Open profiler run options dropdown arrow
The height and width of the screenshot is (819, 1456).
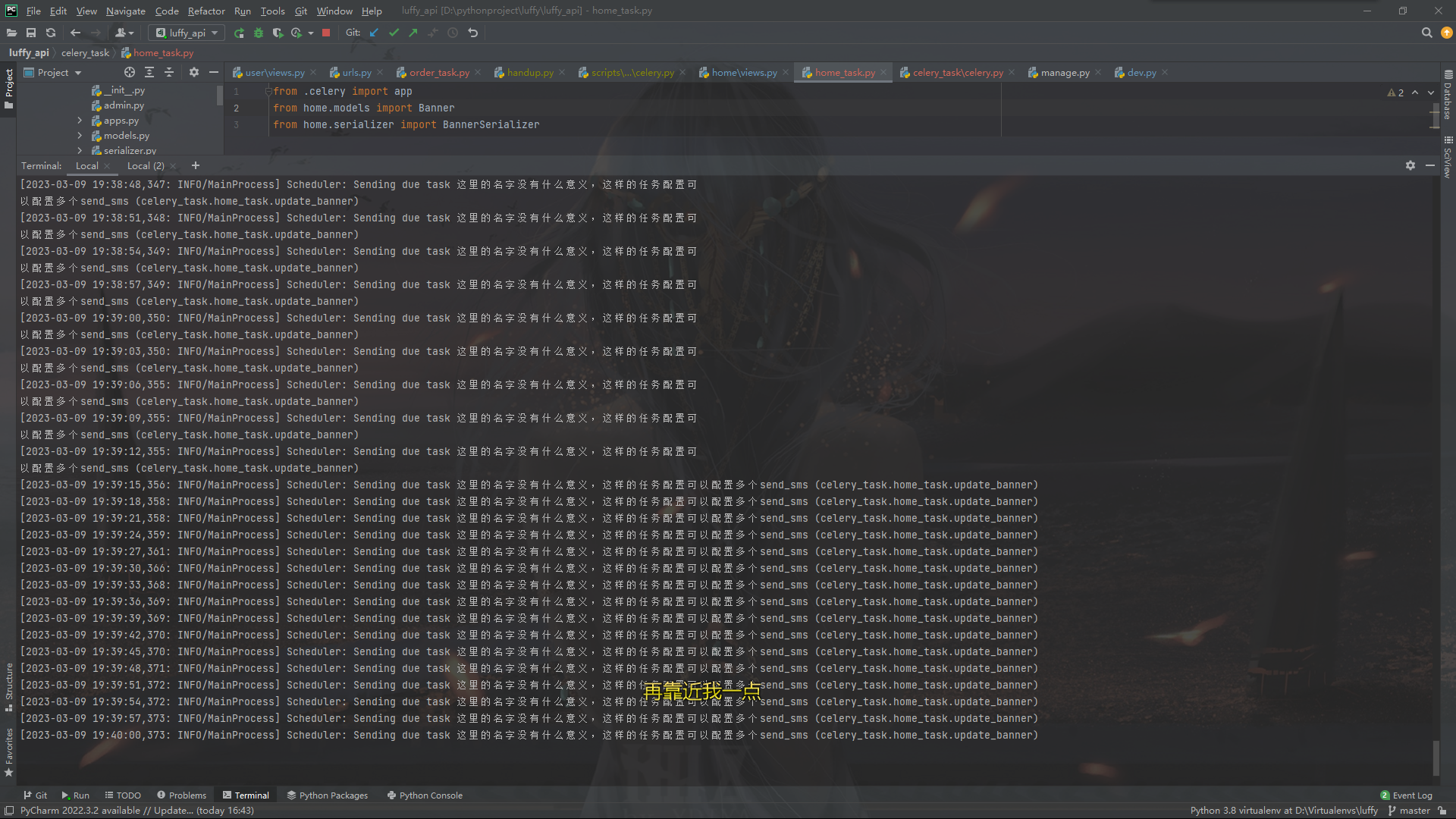coord(311,33)
